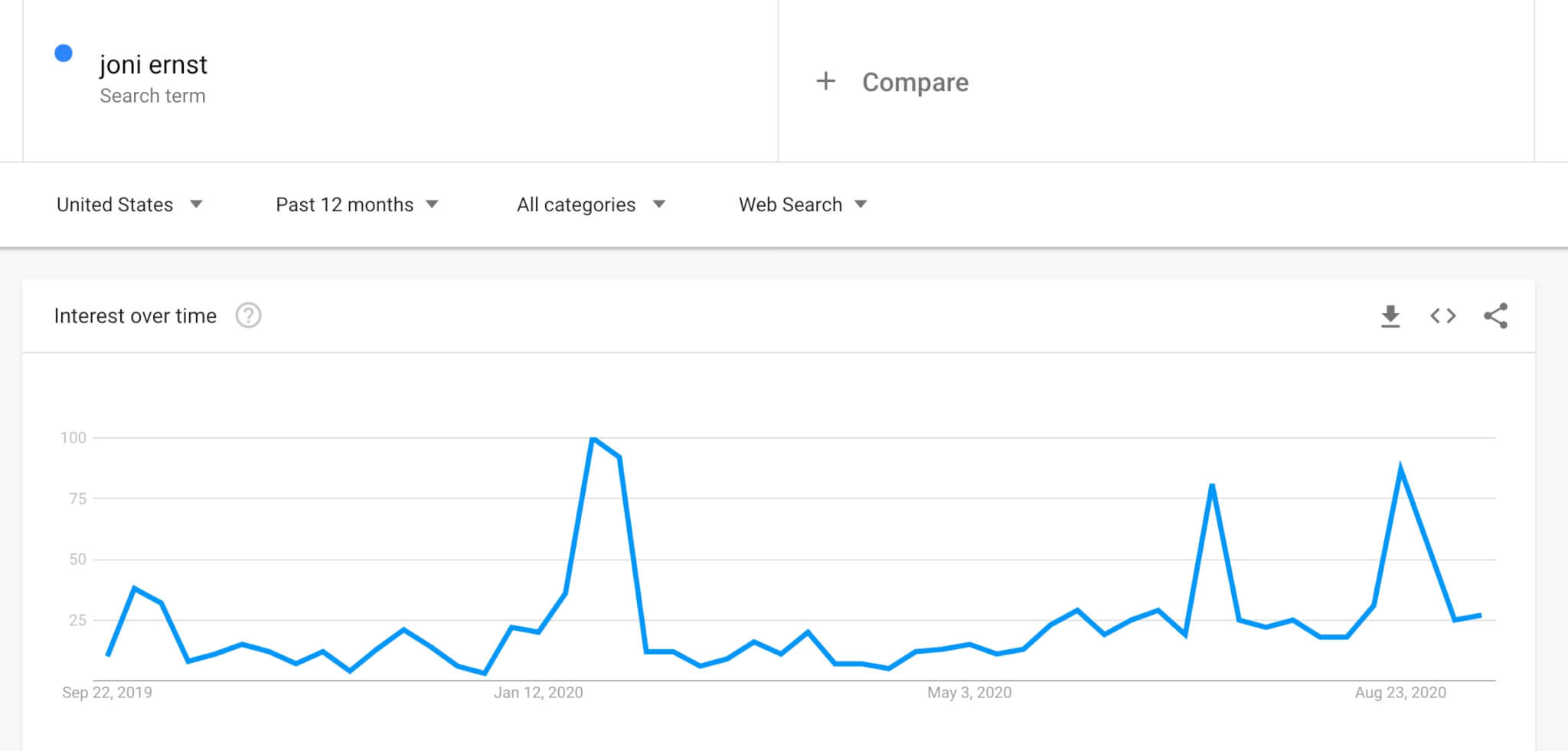Click the plus icon beside Compare

[x=825, y=81]
